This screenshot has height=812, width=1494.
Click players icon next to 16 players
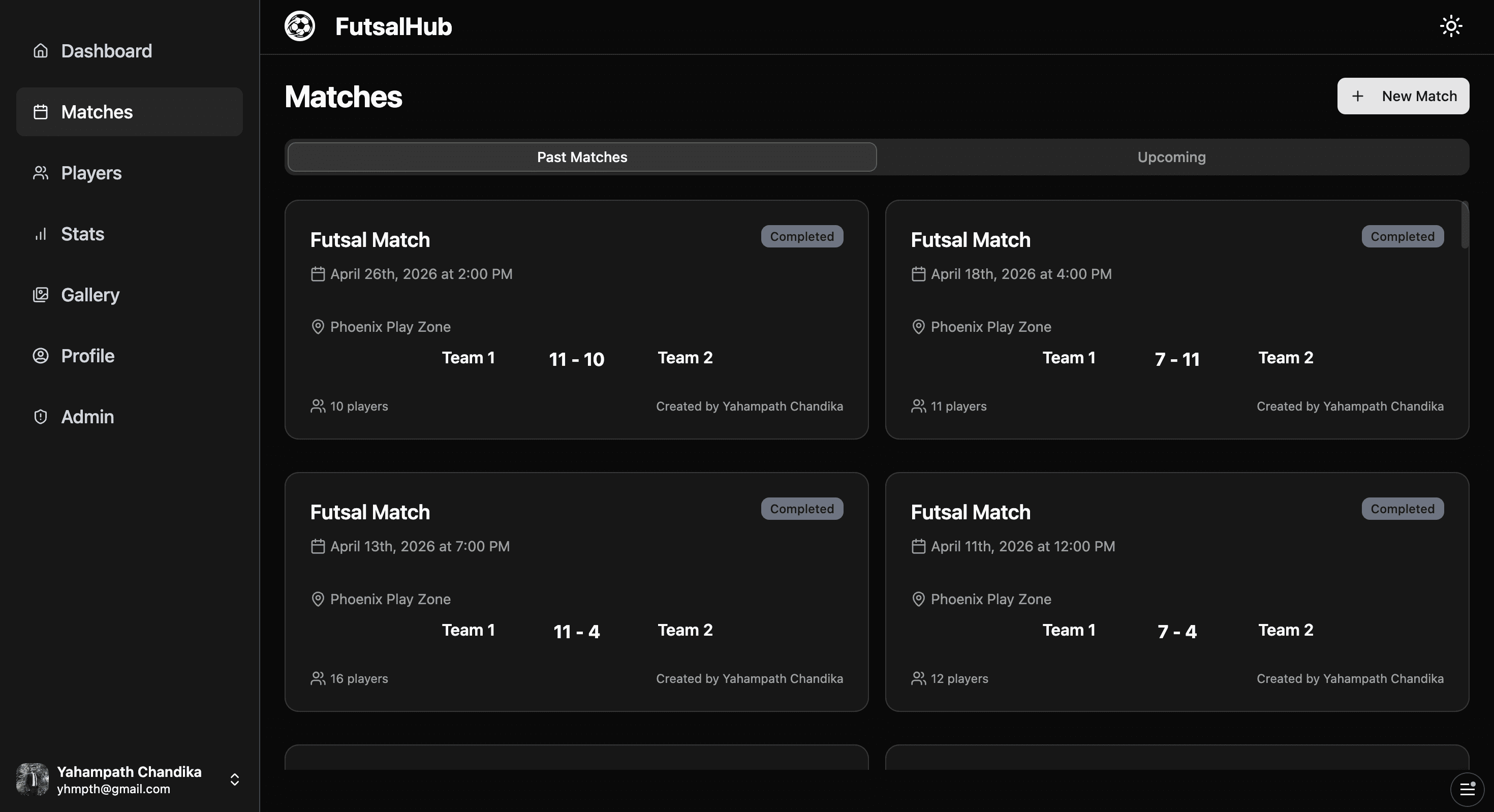click(318, 678)
